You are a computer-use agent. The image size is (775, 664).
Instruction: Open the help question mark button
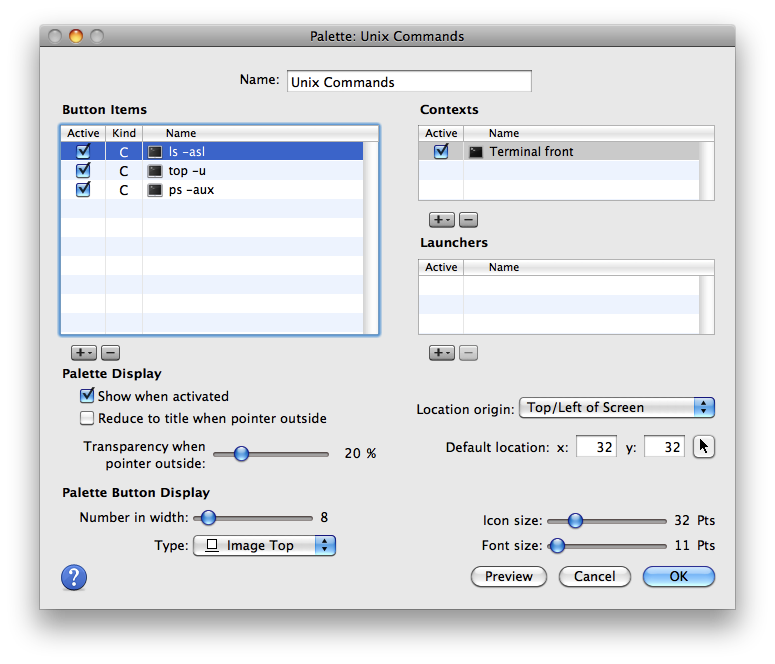pos(74,577)
